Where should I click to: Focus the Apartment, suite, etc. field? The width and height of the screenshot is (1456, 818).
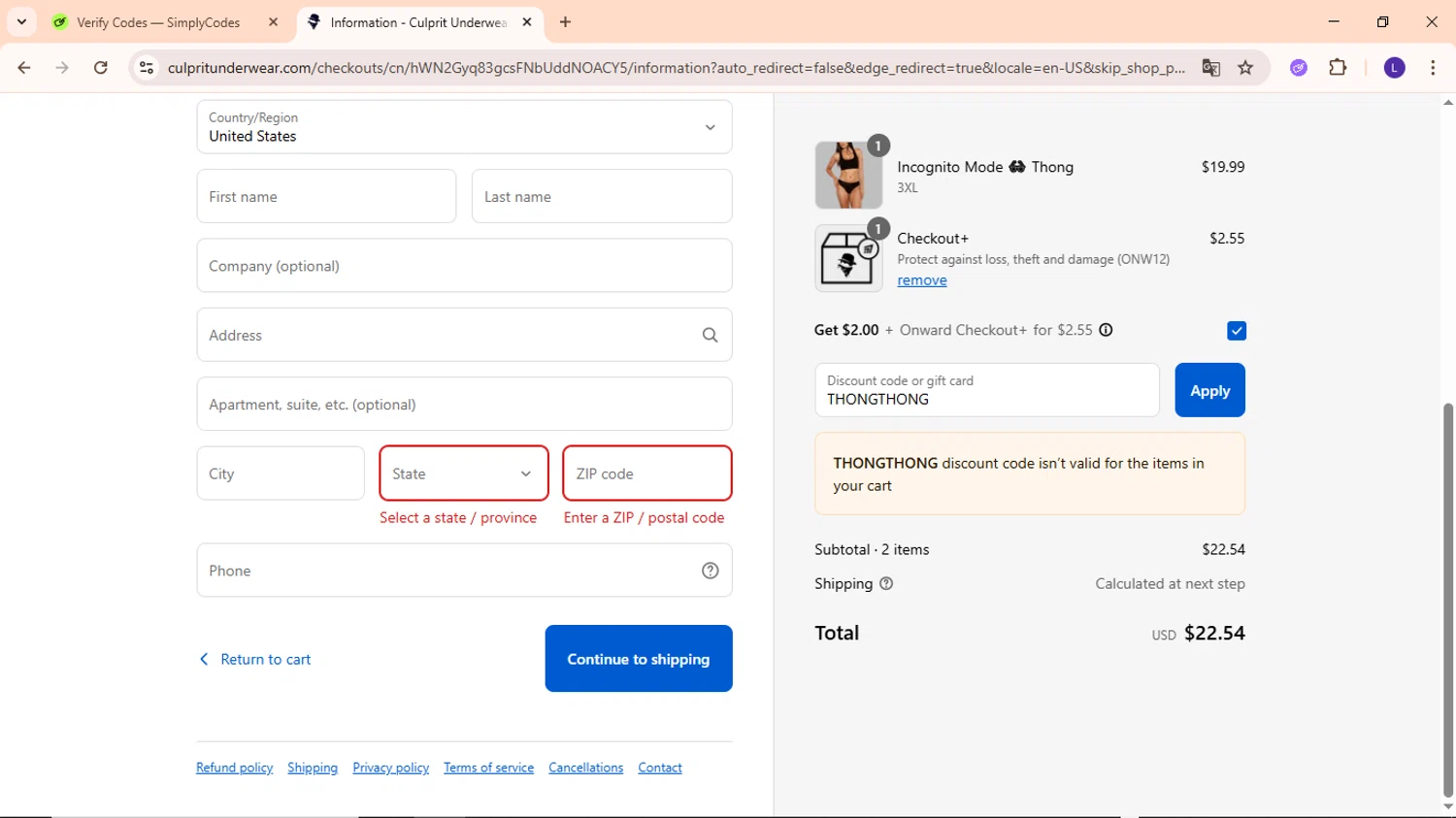tap(464, 405)
